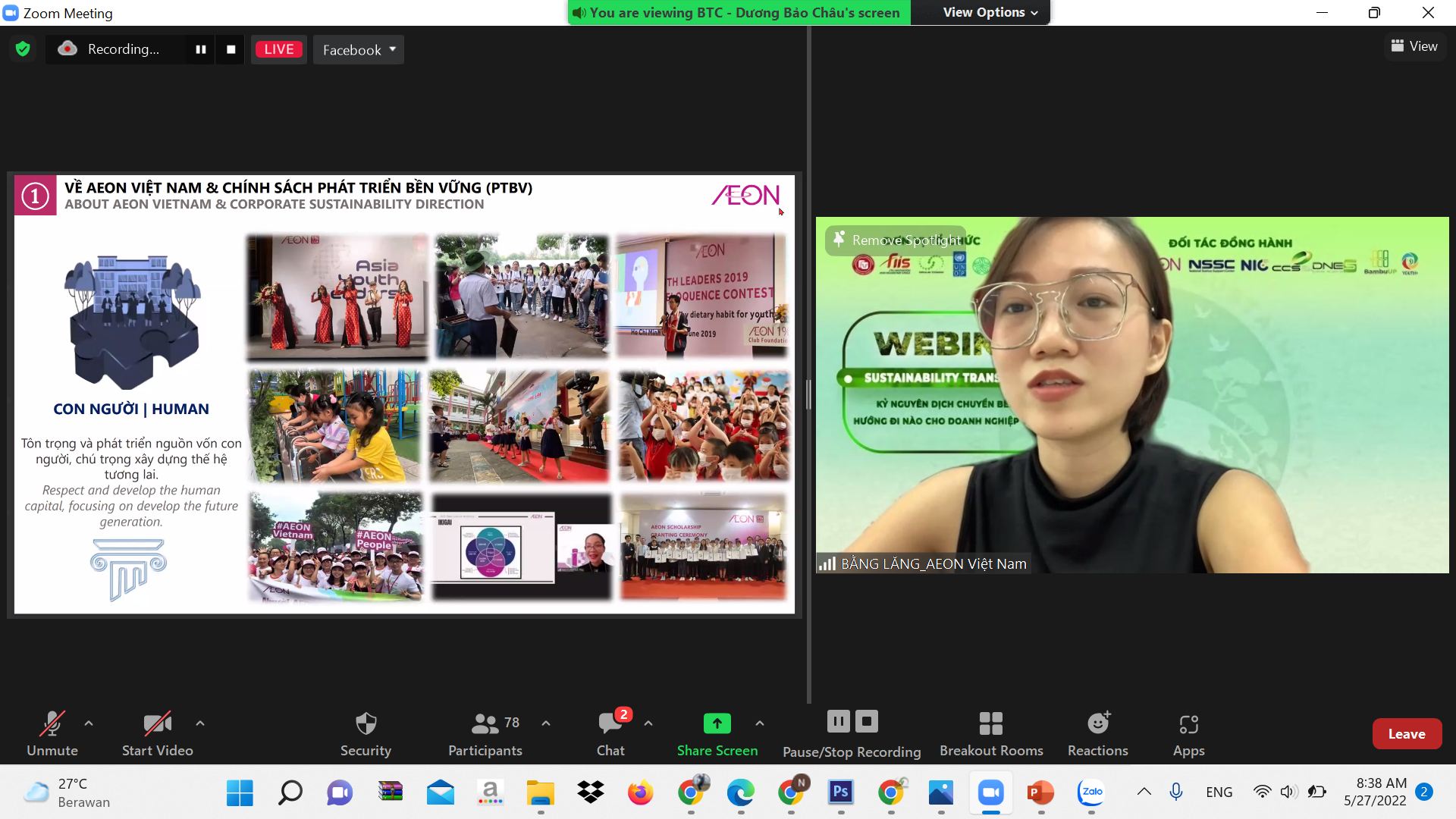Open Mail app in taskbar
This screenshot has width=1456, height=819.
(440, 792)
